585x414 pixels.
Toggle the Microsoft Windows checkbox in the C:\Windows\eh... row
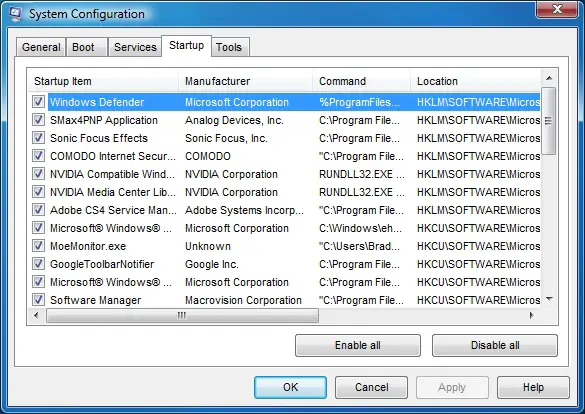click(x=38, y=228)
